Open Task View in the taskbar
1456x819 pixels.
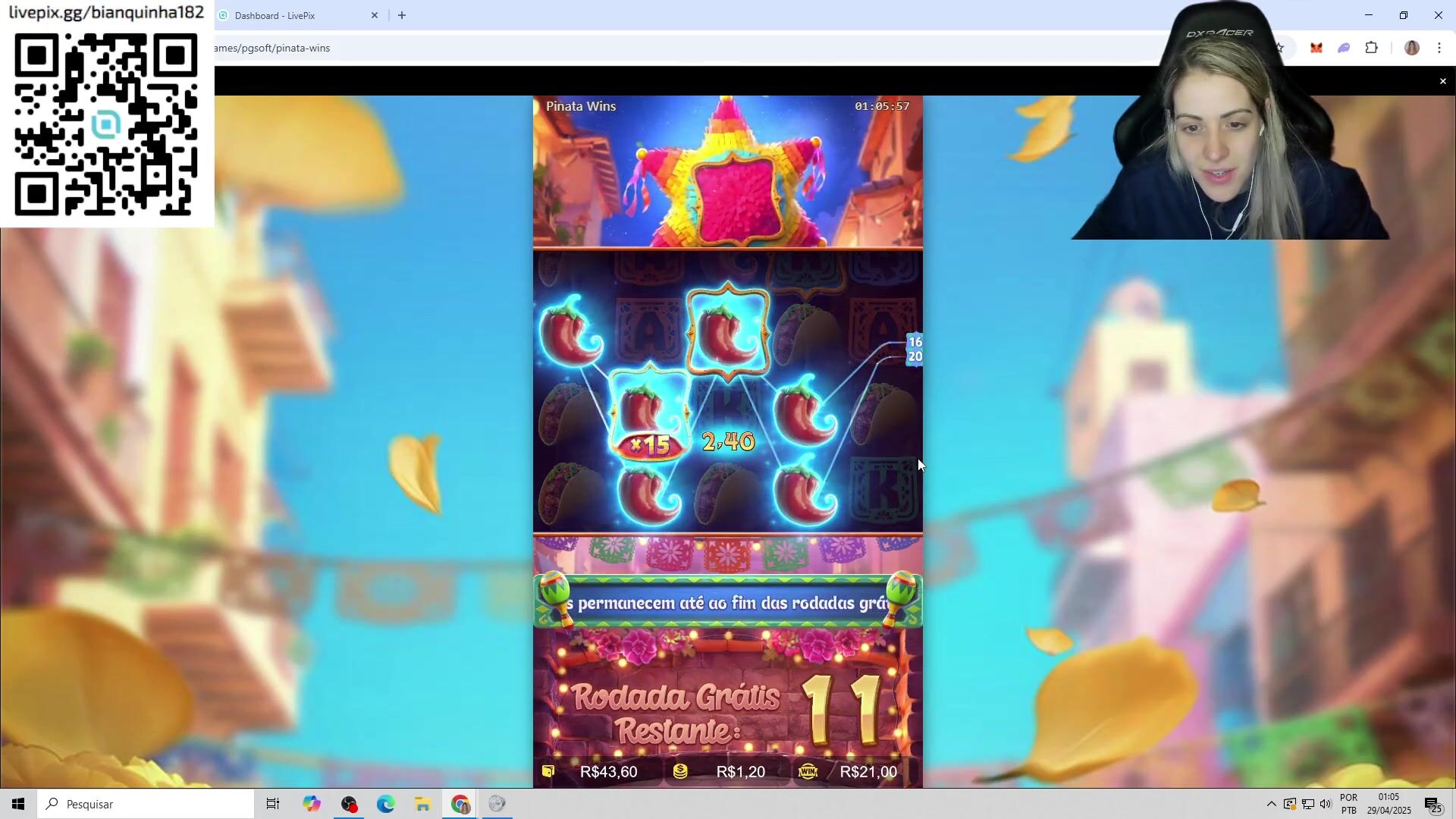(x=273, y=804)
